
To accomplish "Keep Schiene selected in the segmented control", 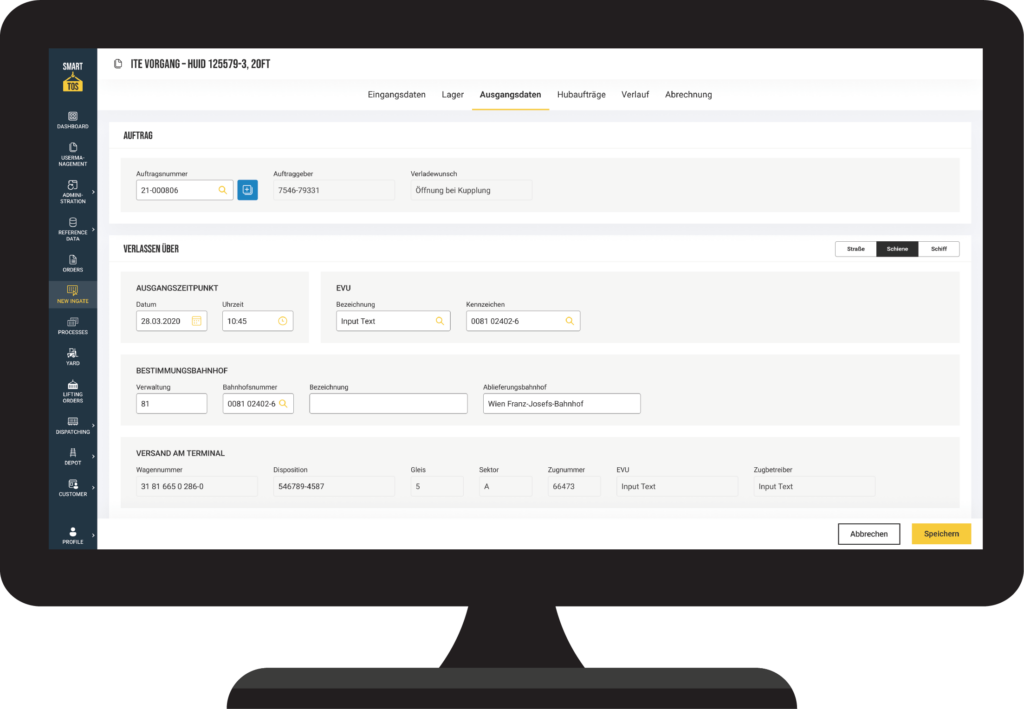I will coord(896,248).
